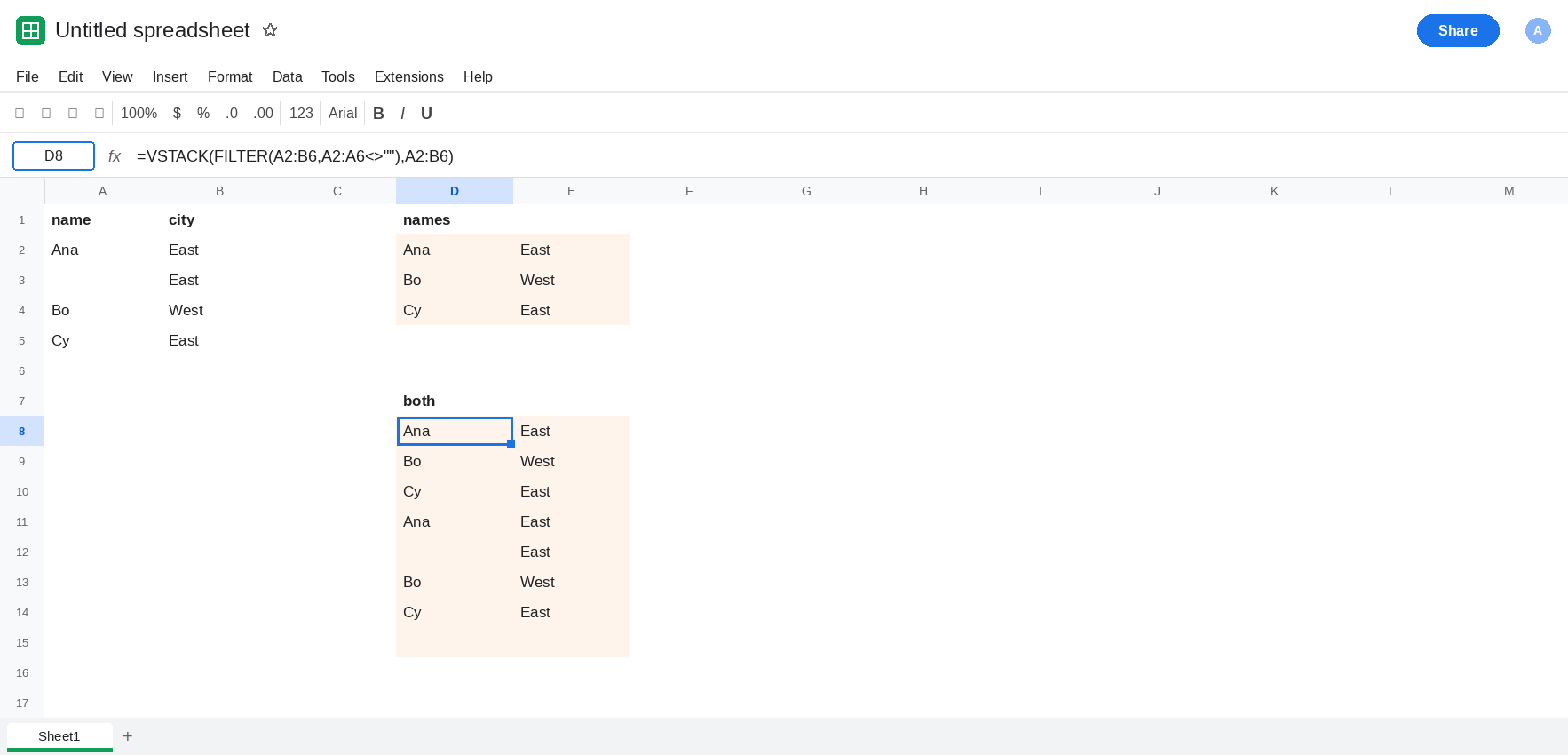
Task: Format as currency with $ button
Action: click(x=177, y=114)
